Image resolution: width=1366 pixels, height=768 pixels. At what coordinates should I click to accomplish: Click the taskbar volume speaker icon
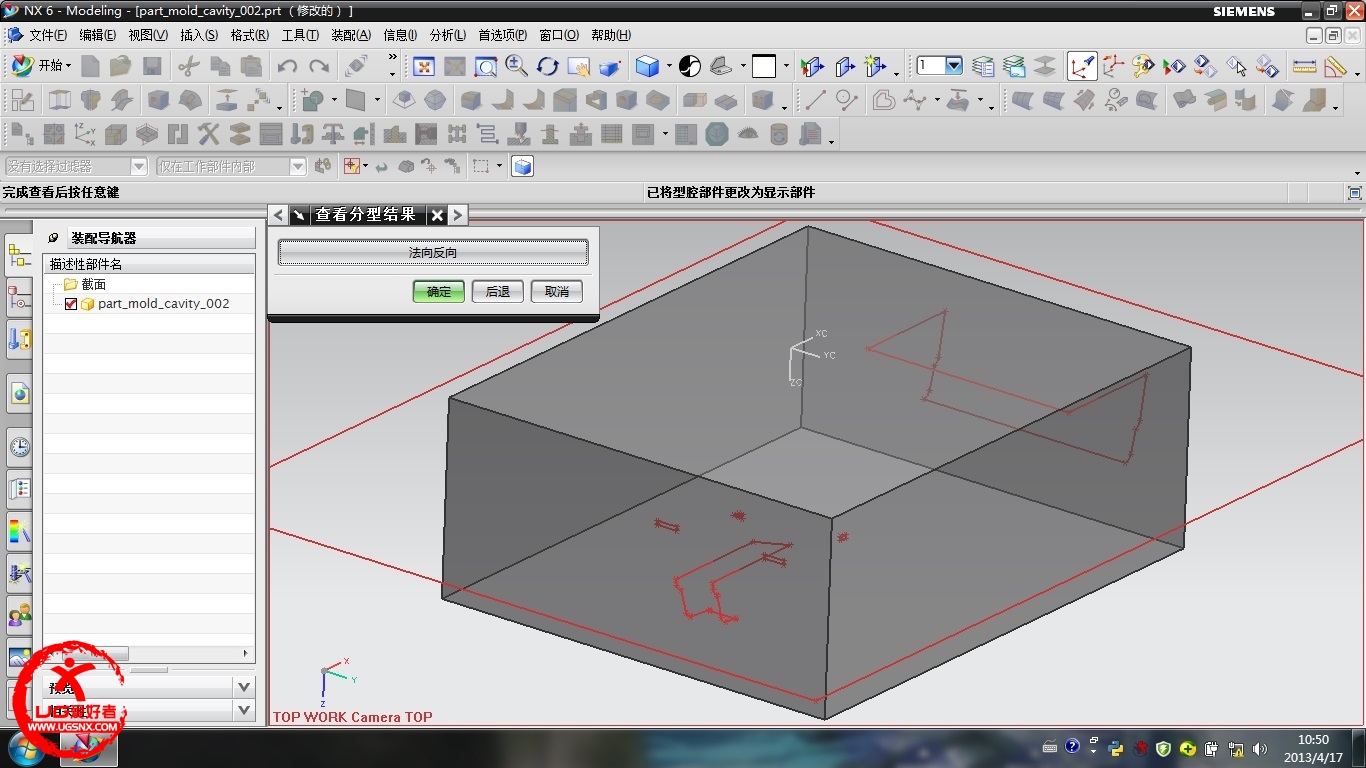[x=1259, y=748]
